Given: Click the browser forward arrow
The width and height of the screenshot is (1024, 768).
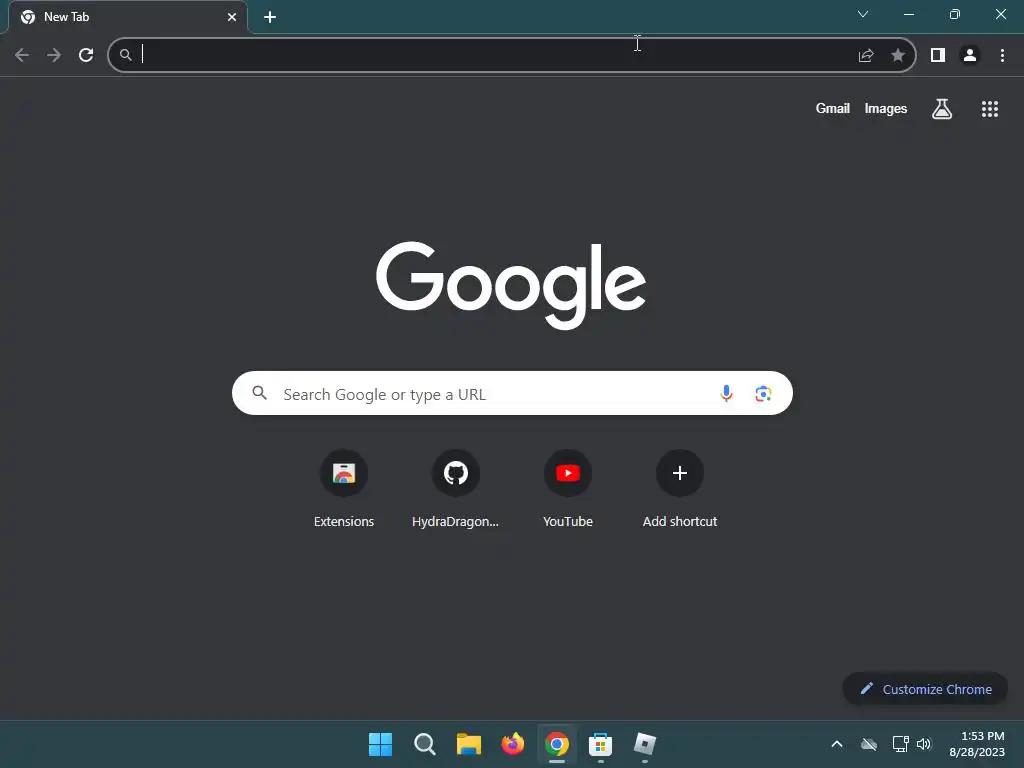Looking at the screenshot, I should [54, 55].
